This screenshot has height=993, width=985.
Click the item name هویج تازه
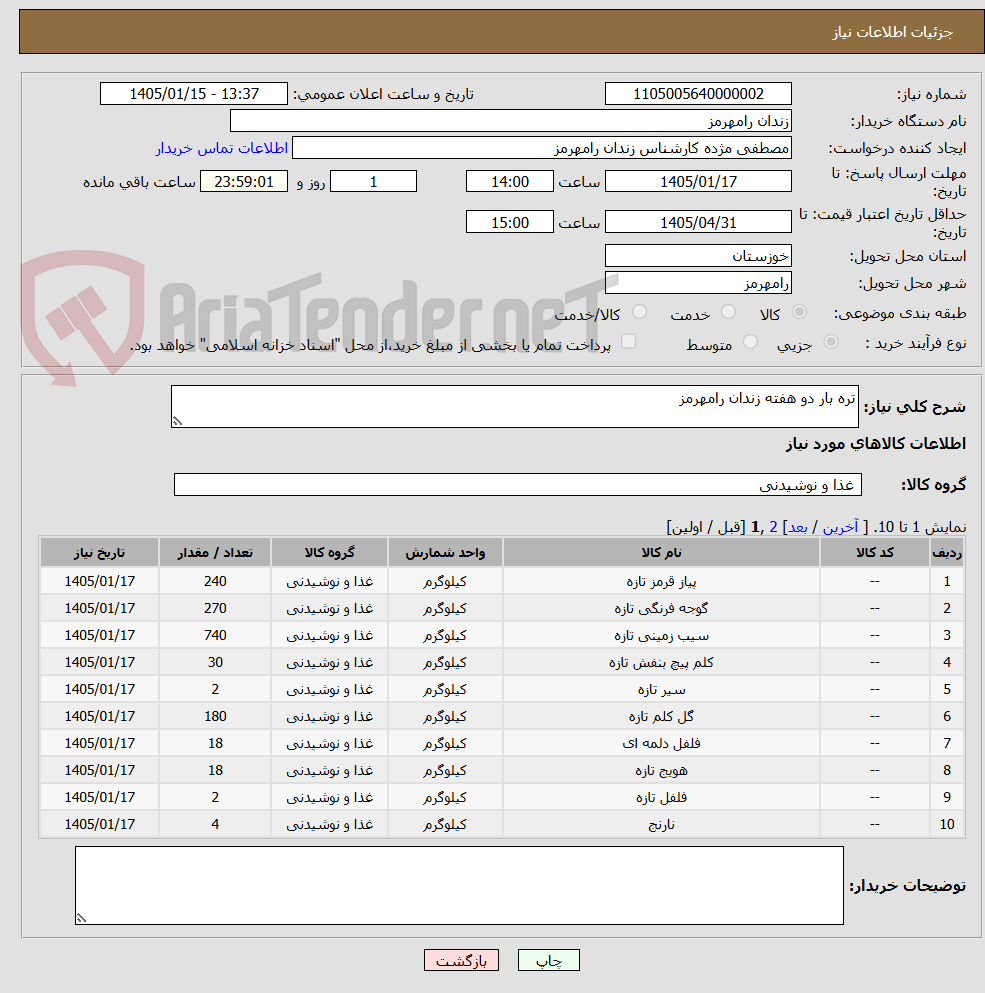coord(661,771)
